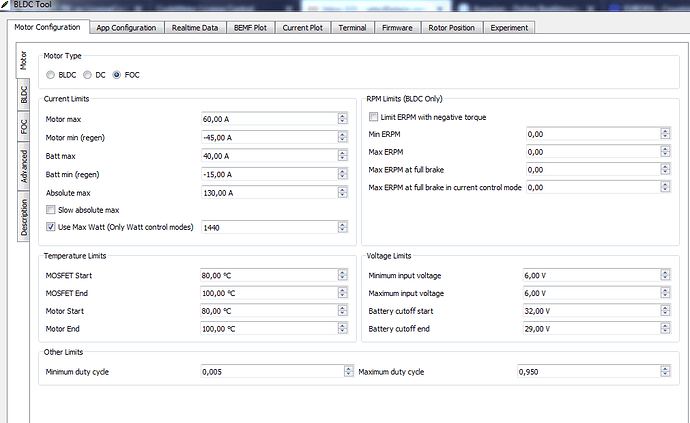Select the DC motor type option
690x423 pixels.
[x=87, y=74]
